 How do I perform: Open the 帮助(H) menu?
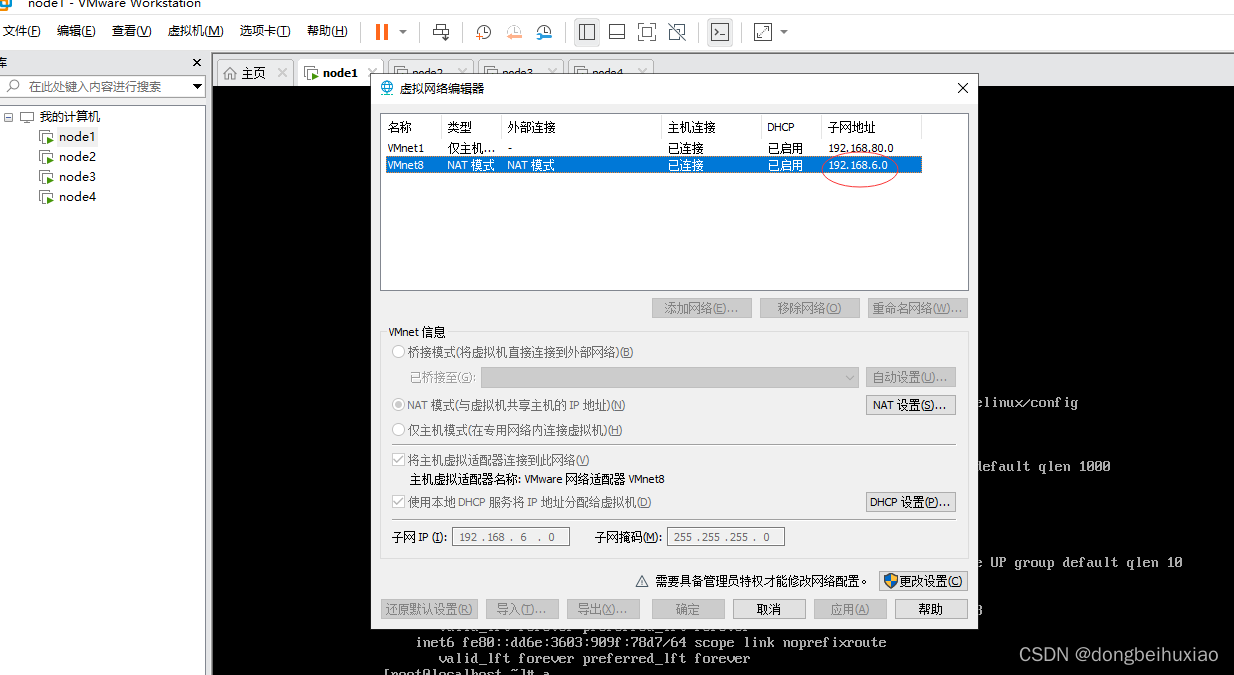pyautogui.click(x=327, y=31)
